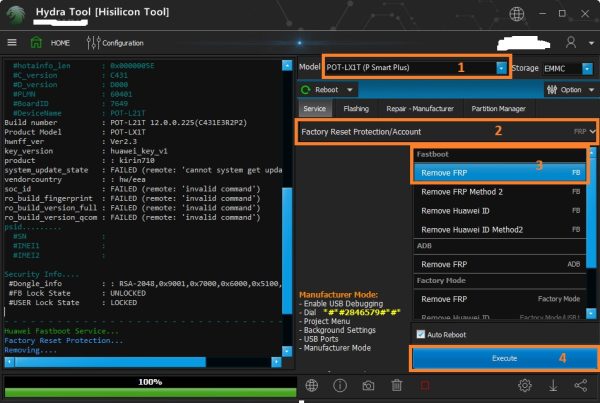This screenshot has height=403, width=600.
Task: Click the '#USER Lock State' log line
Action: pyautogui.click(x=73, y=303)
